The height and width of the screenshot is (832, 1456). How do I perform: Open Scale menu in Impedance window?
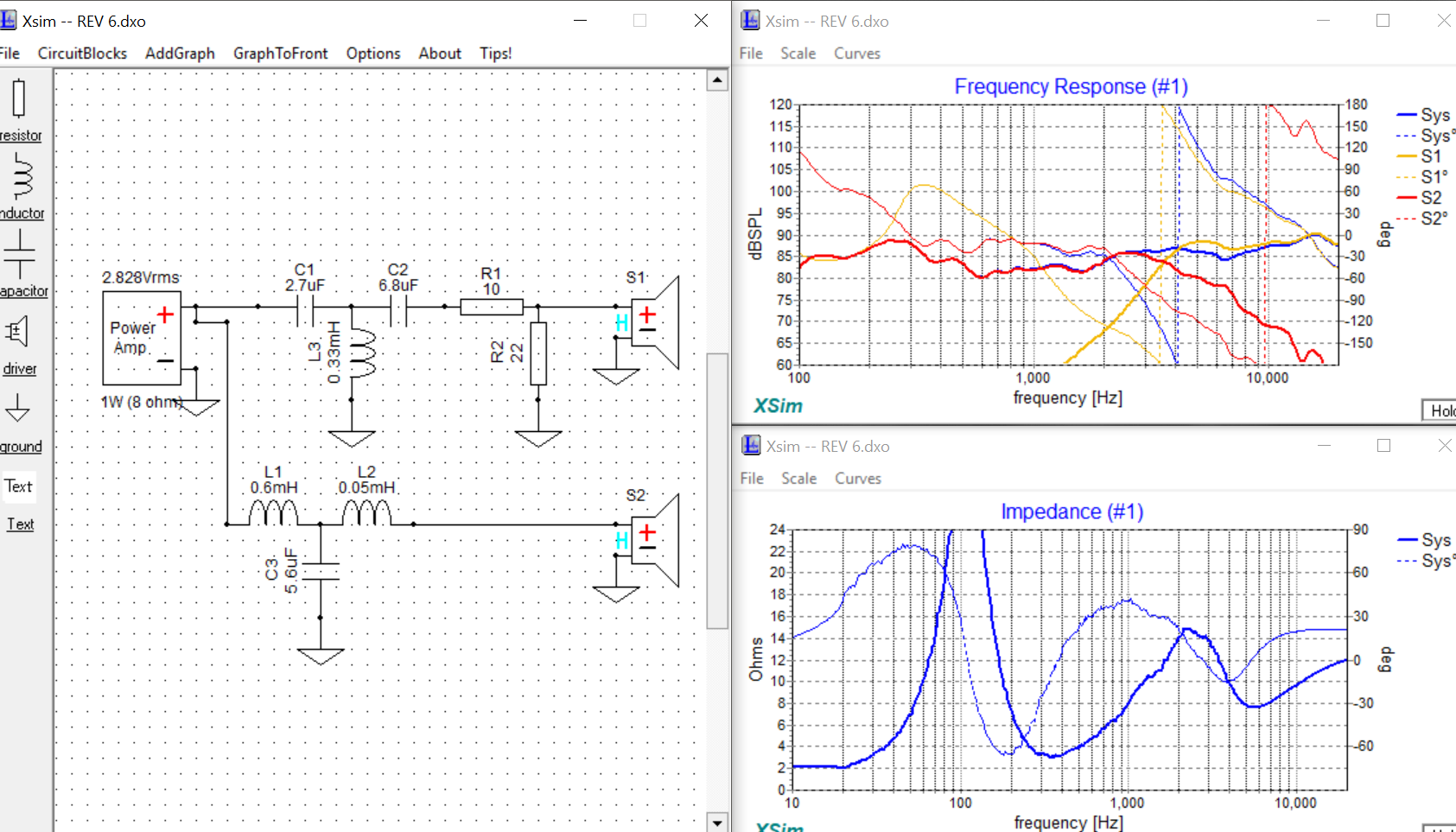799,479
